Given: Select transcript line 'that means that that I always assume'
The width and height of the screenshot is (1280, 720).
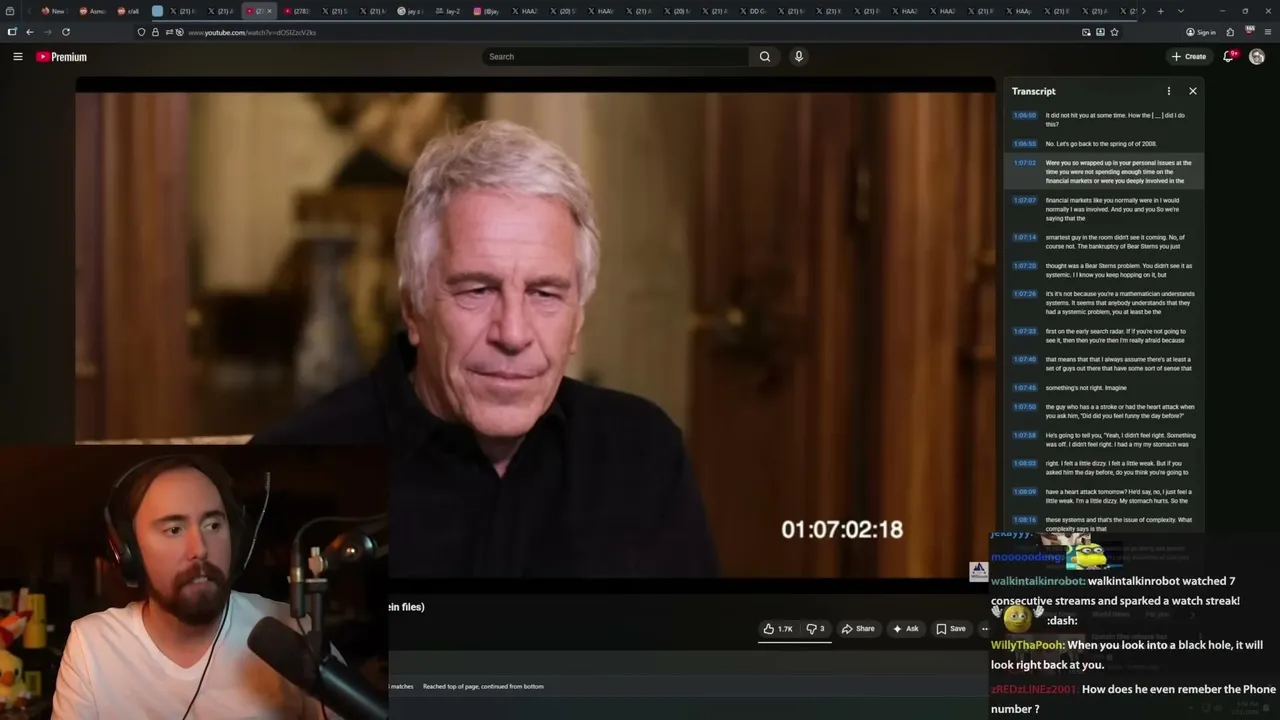Looking at the screenshot, I should 1104,364.
